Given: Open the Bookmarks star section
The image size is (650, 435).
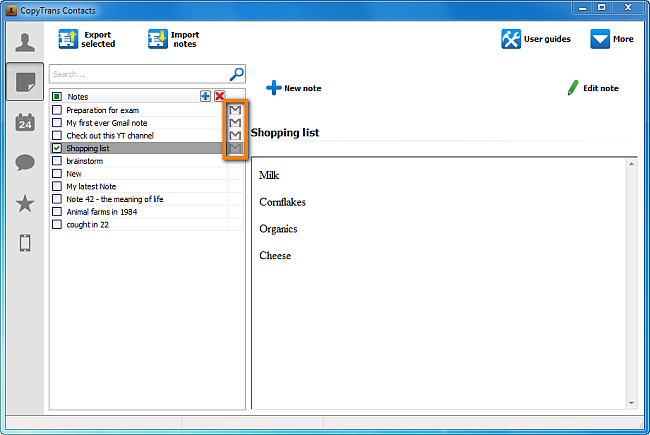Looking at the screenshot, I should [25, 203].
